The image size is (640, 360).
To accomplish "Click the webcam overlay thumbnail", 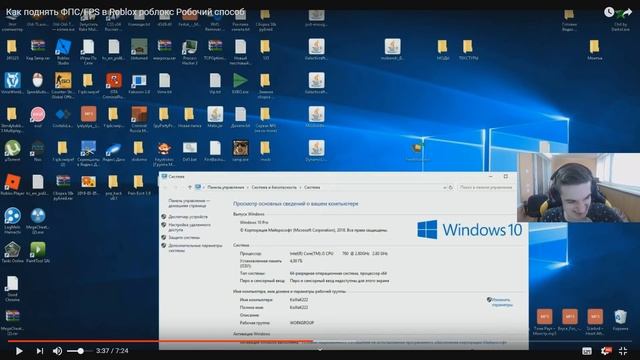I will 578,188.
